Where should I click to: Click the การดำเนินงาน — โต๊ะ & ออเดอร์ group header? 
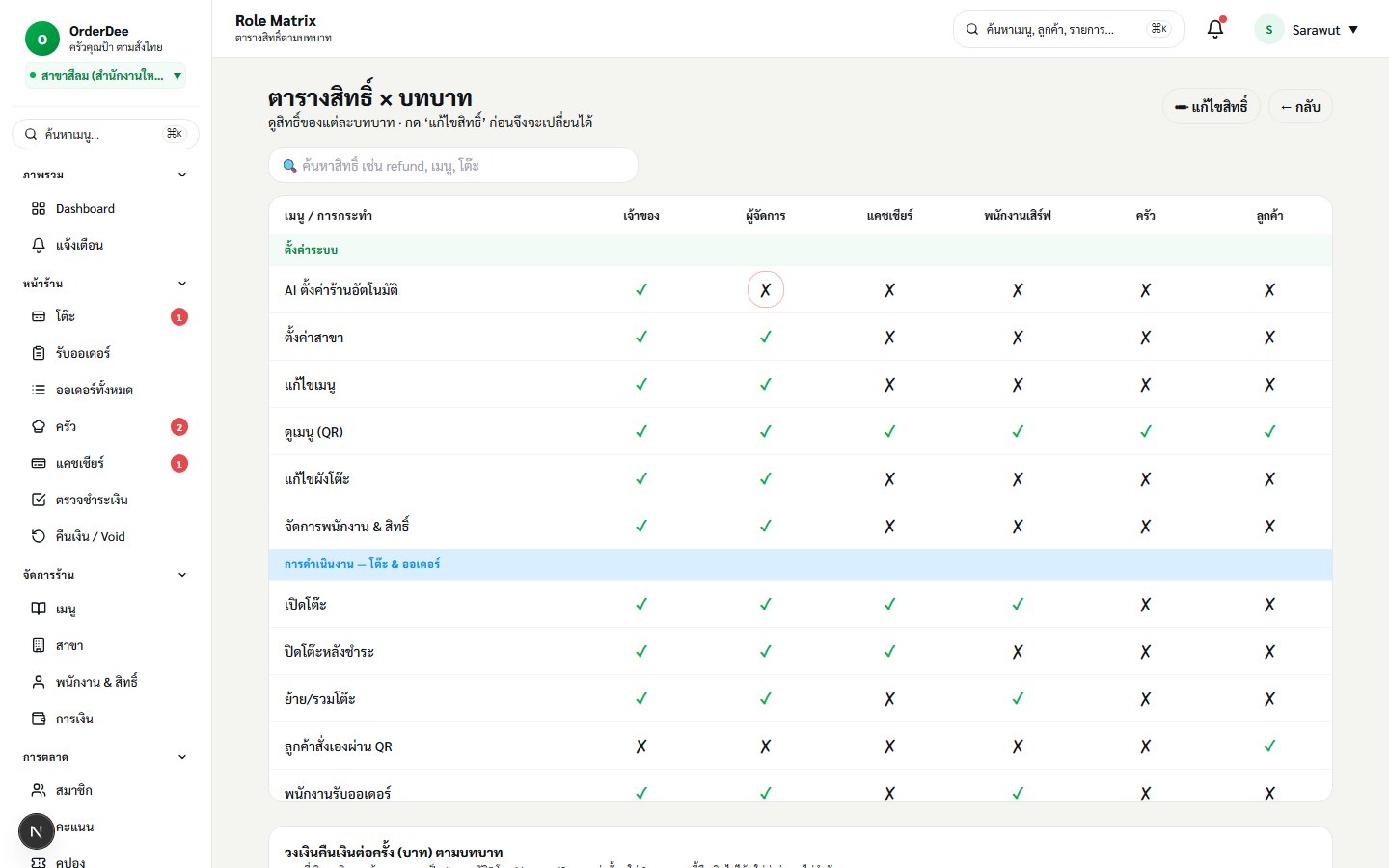coord(801,564)
